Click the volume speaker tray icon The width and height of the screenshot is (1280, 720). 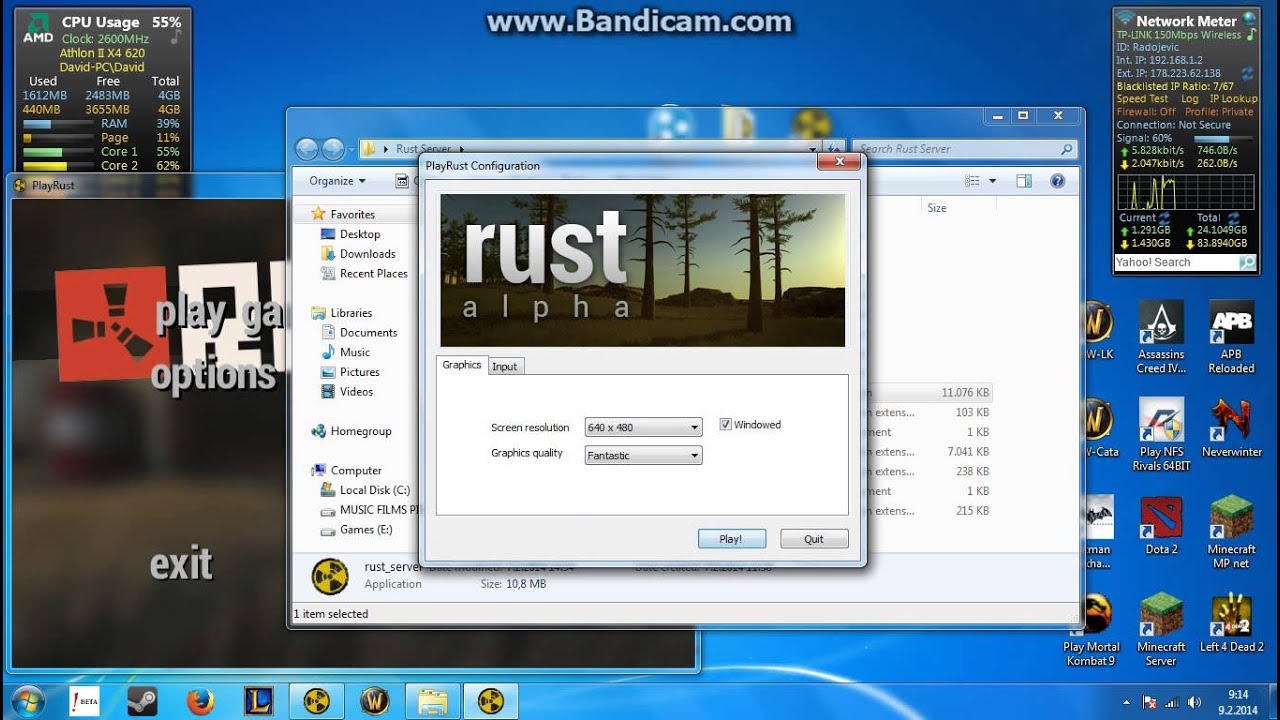1195,702
